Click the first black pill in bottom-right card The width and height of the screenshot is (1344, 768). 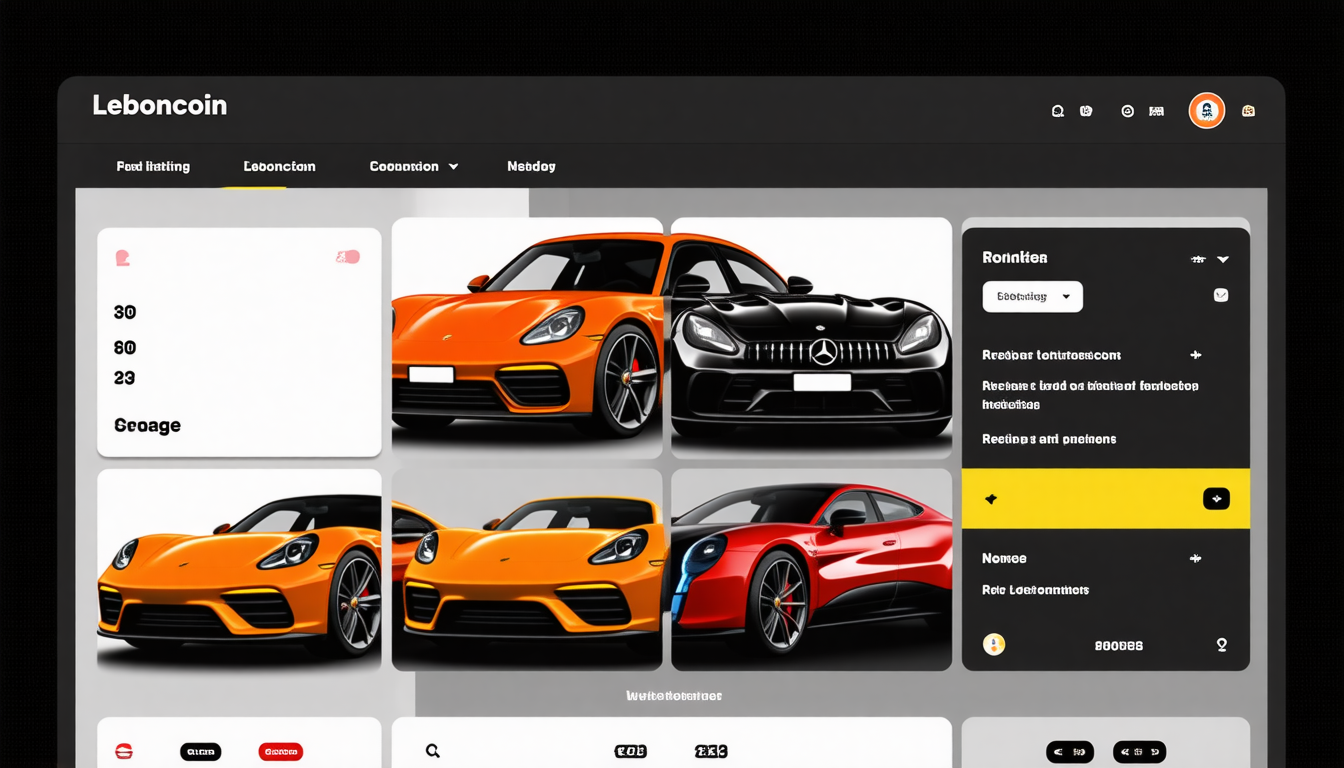1070,752
